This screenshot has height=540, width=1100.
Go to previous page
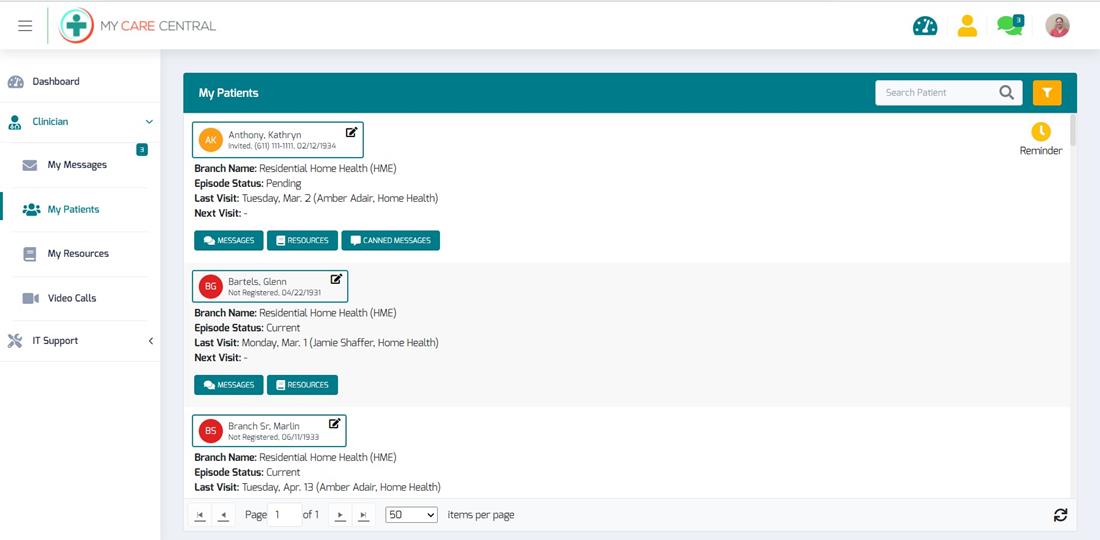click(223, 515)
